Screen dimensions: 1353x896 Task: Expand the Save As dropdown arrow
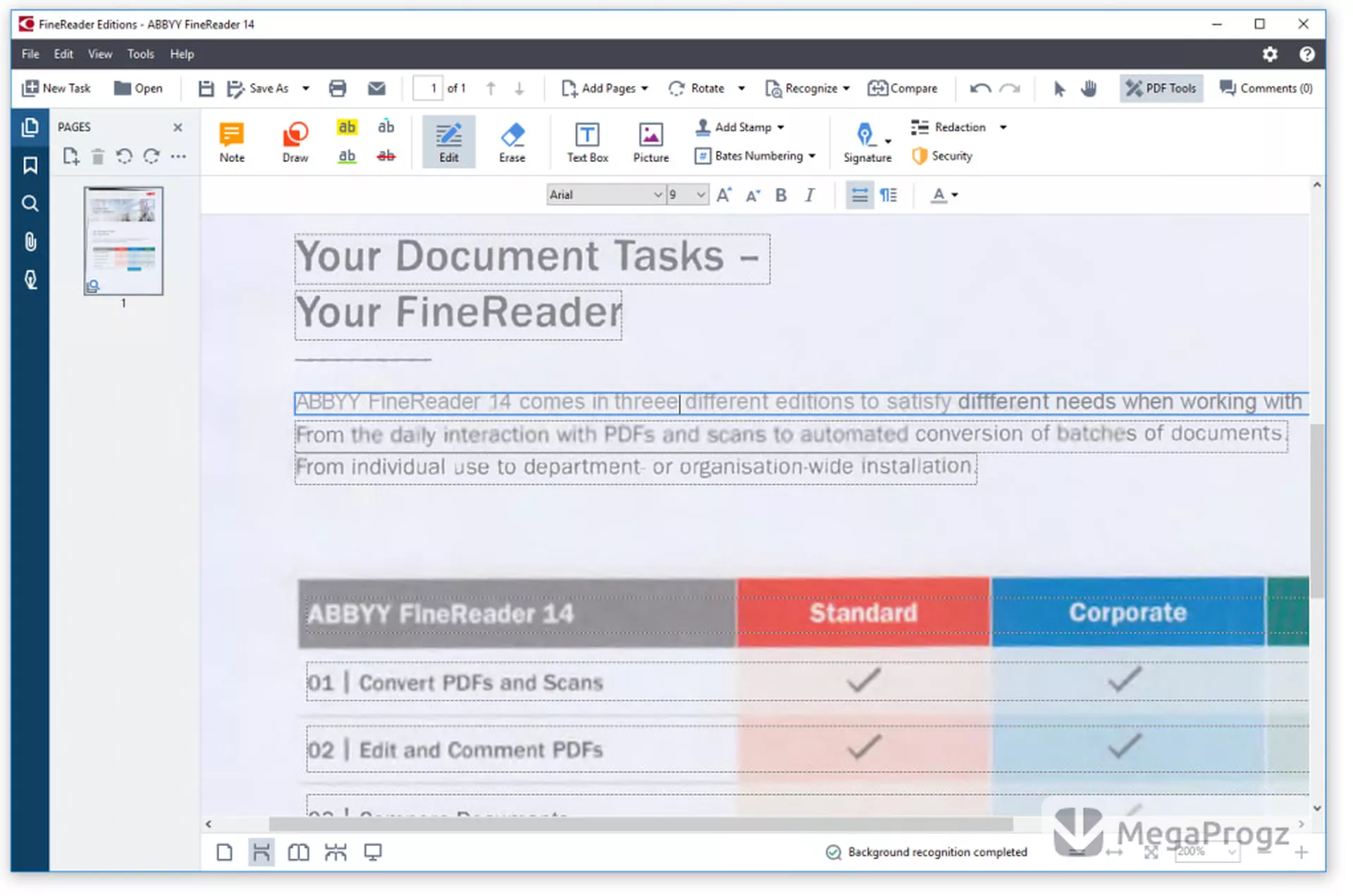(306, 89)
